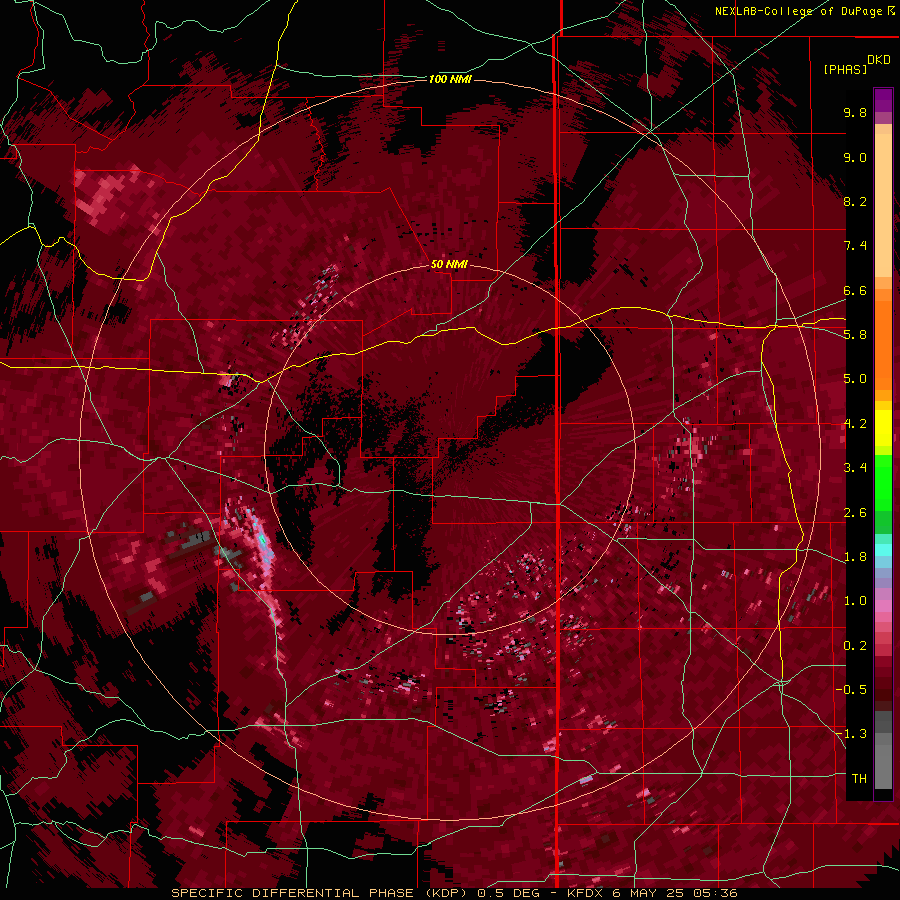Click the -0.5 value on the color scale

click(x=851, y=690)
